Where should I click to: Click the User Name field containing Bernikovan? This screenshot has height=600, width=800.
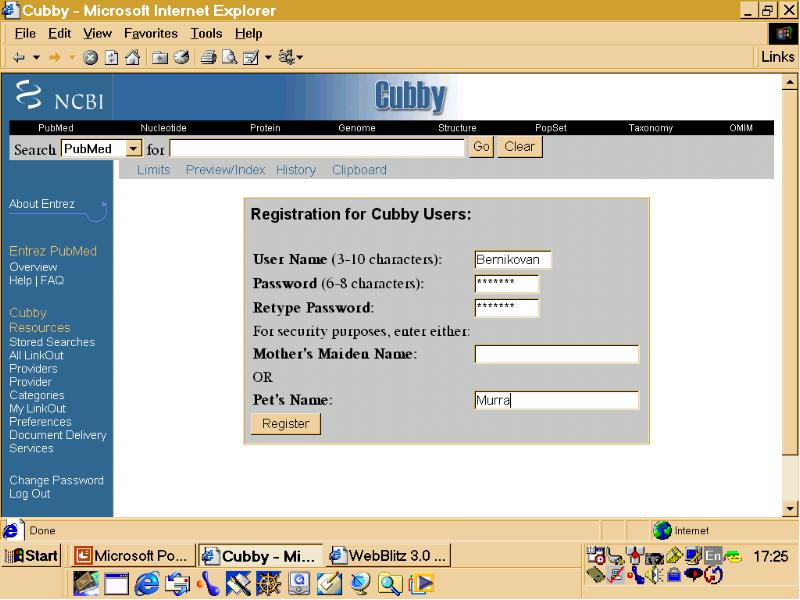coord(513,260)
